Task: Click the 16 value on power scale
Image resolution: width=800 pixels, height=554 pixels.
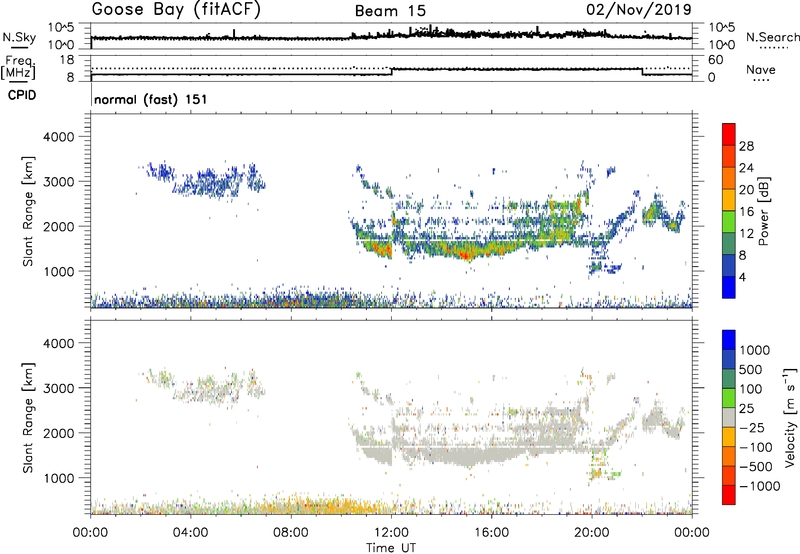Action: [x=746, y=212]
